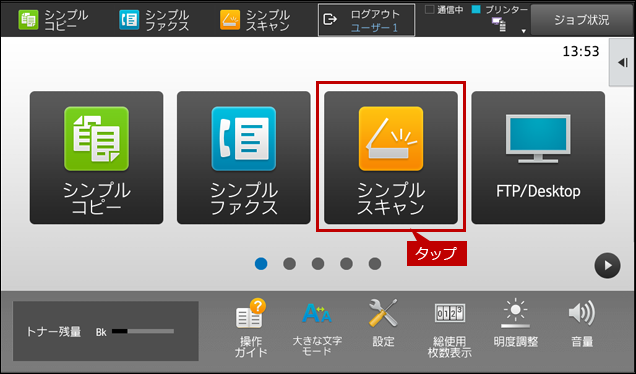The height and width of the screenshot is (374, 636).
Task: Launch the large シンプルスキャン tile
Action: click(x=391, y=158)
